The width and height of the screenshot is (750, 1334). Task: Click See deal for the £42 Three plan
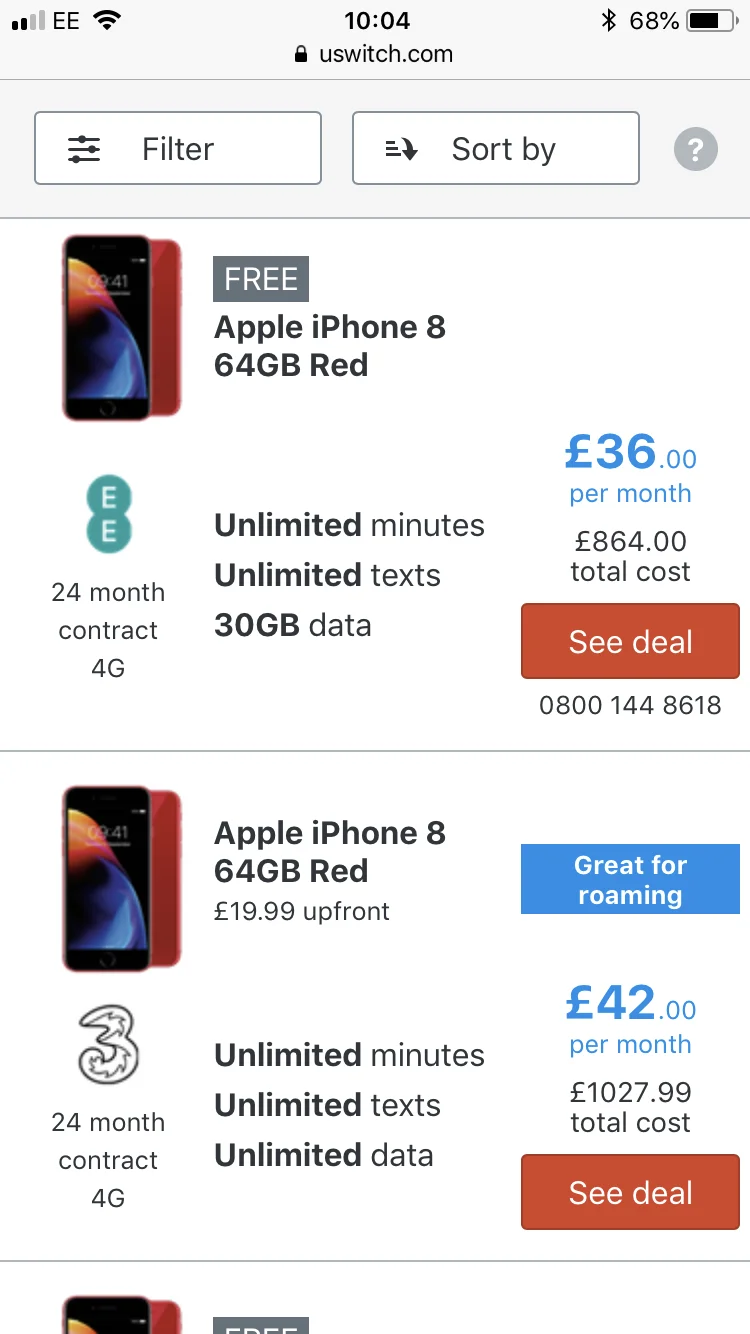630,1192
